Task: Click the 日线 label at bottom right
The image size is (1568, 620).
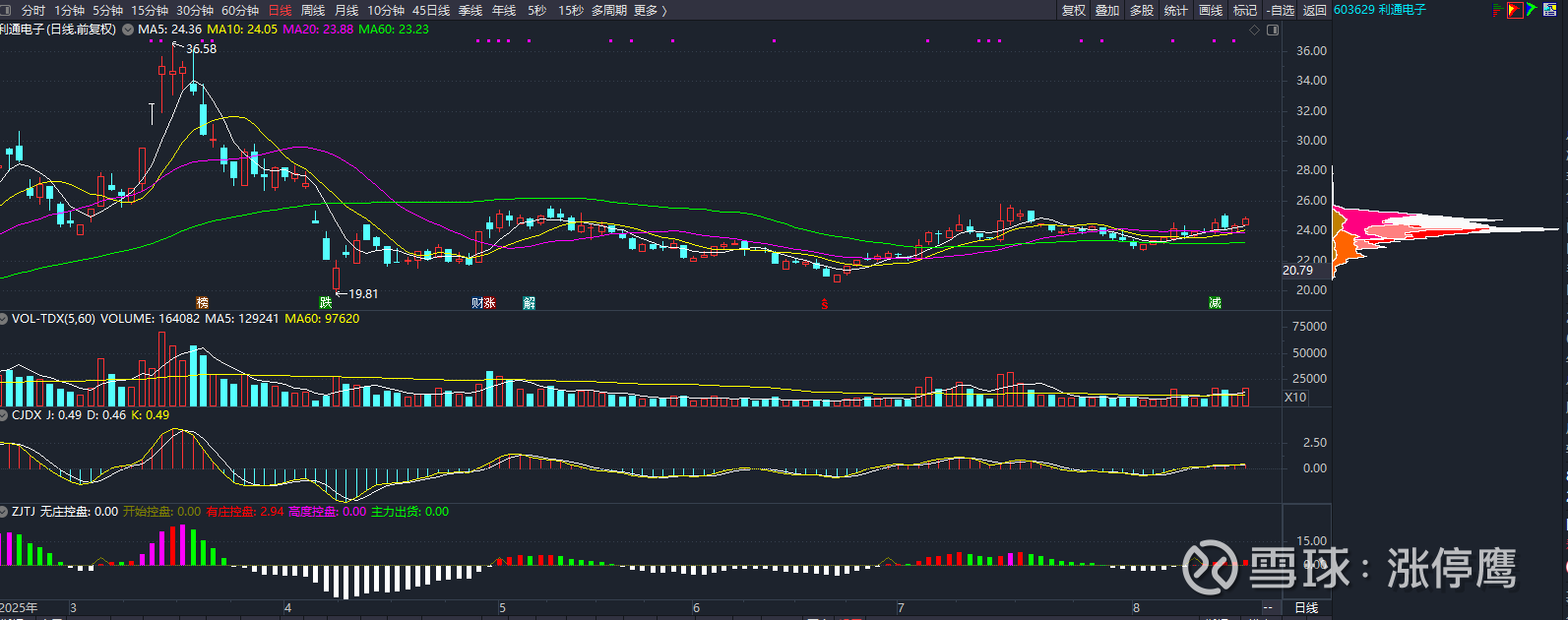Action: (x=1306, y=608)
